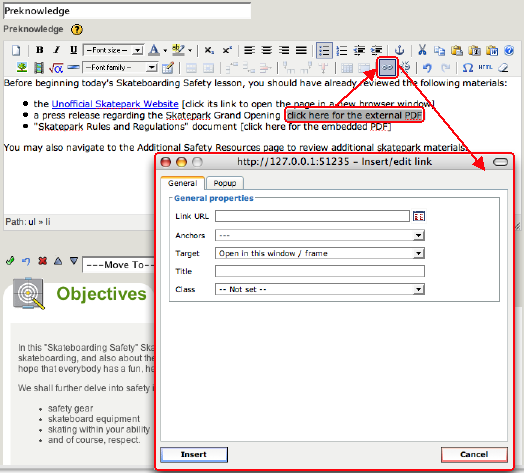Viewport: 524px width, 473px height.
Task: Align text right
Action: [x=284, y=50]
